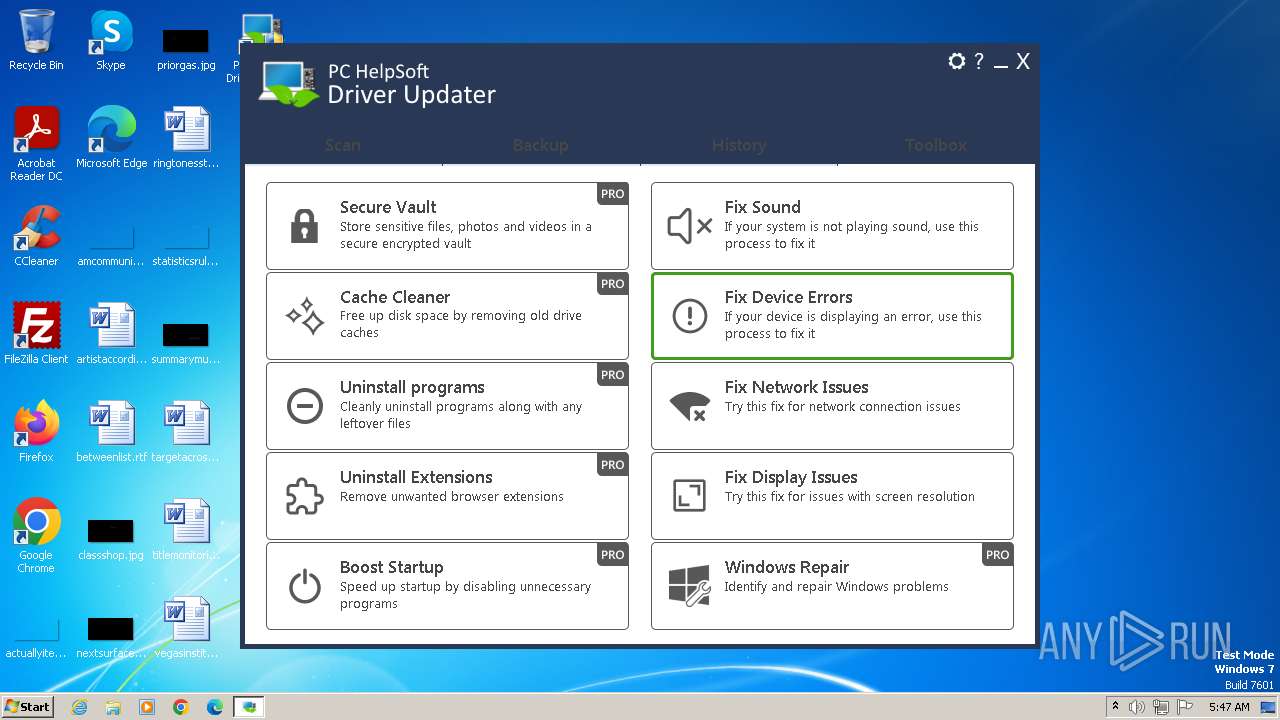Select the Firefox desktop shortcut
The image size is (1280, 720).
pos(36,432)
